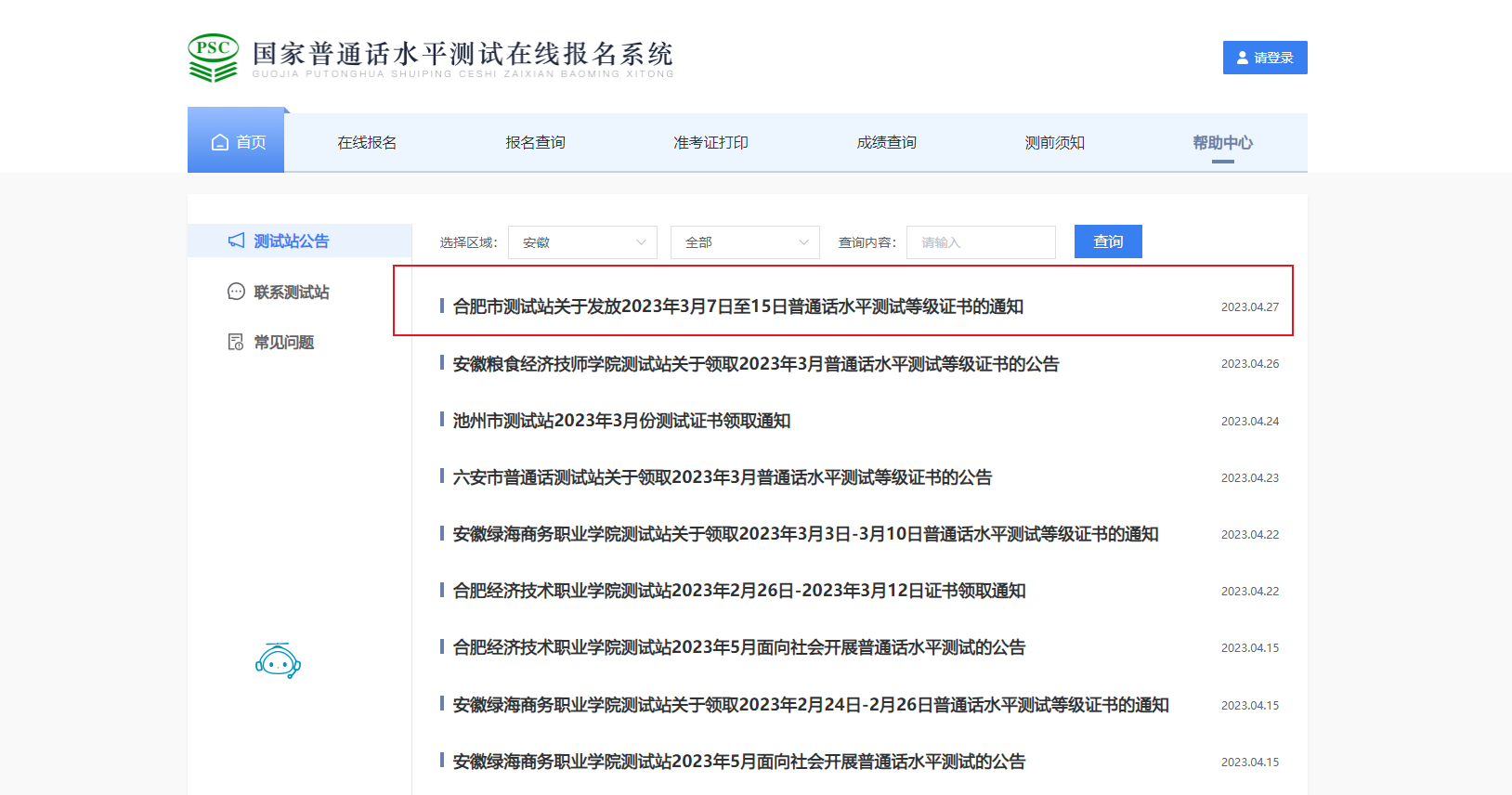This screenshot has width=1512, height=795.
Task: Open the 测前须知 navigation item
Action: (x=1054, y=142)
